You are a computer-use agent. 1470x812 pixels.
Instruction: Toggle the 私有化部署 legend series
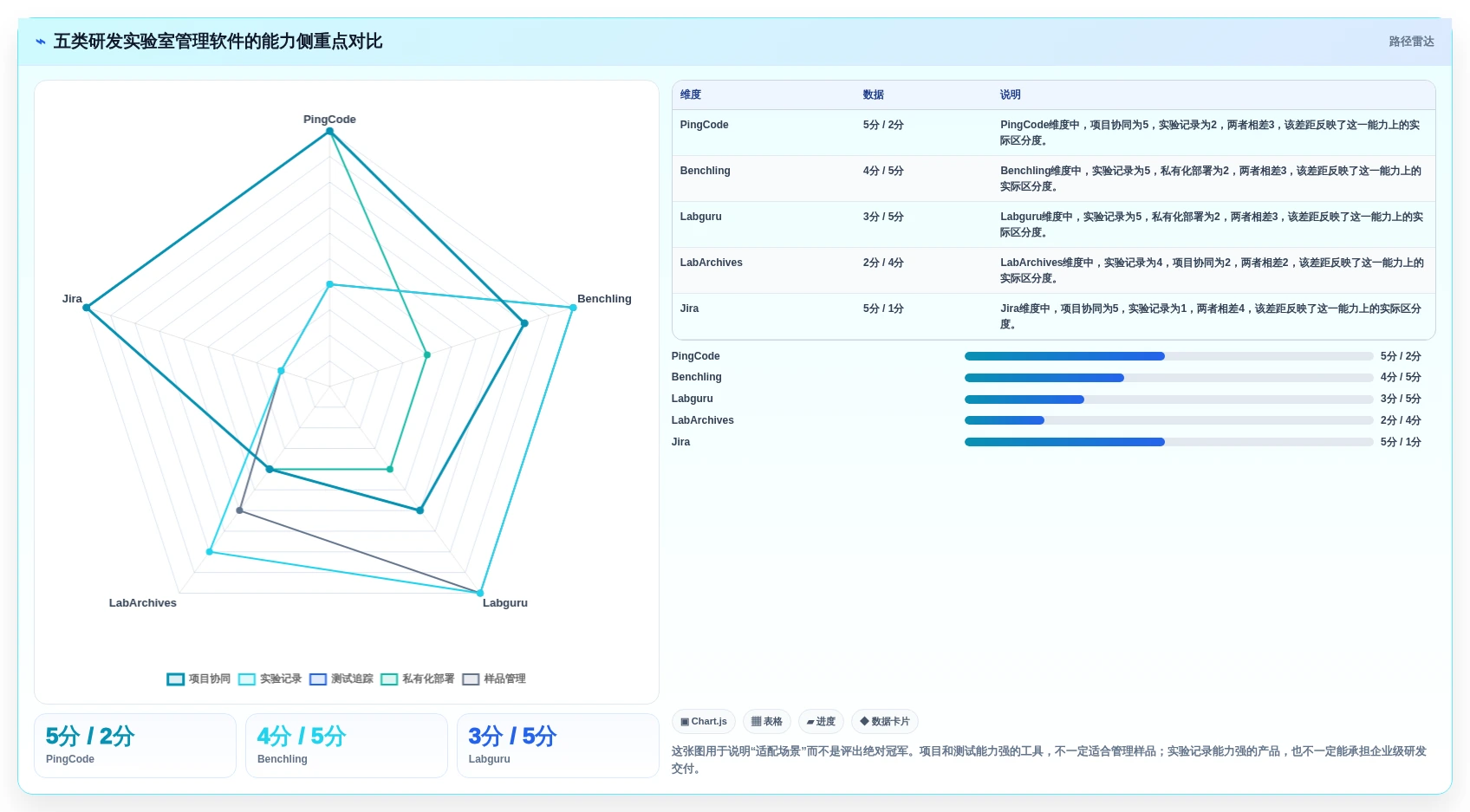pyautogui.click(x=417, y=679)
